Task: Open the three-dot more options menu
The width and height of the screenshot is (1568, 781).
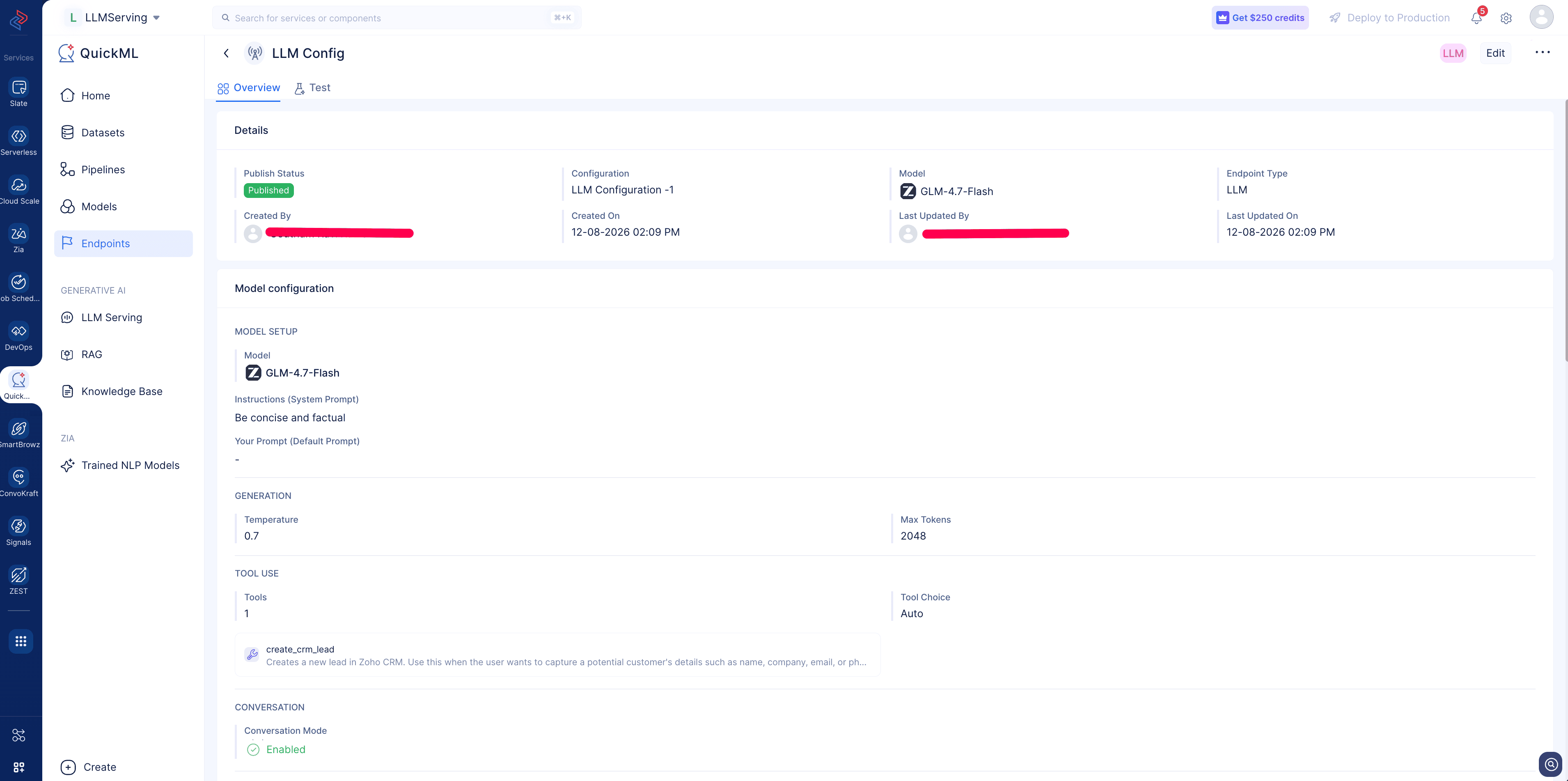Action: 1543,52
